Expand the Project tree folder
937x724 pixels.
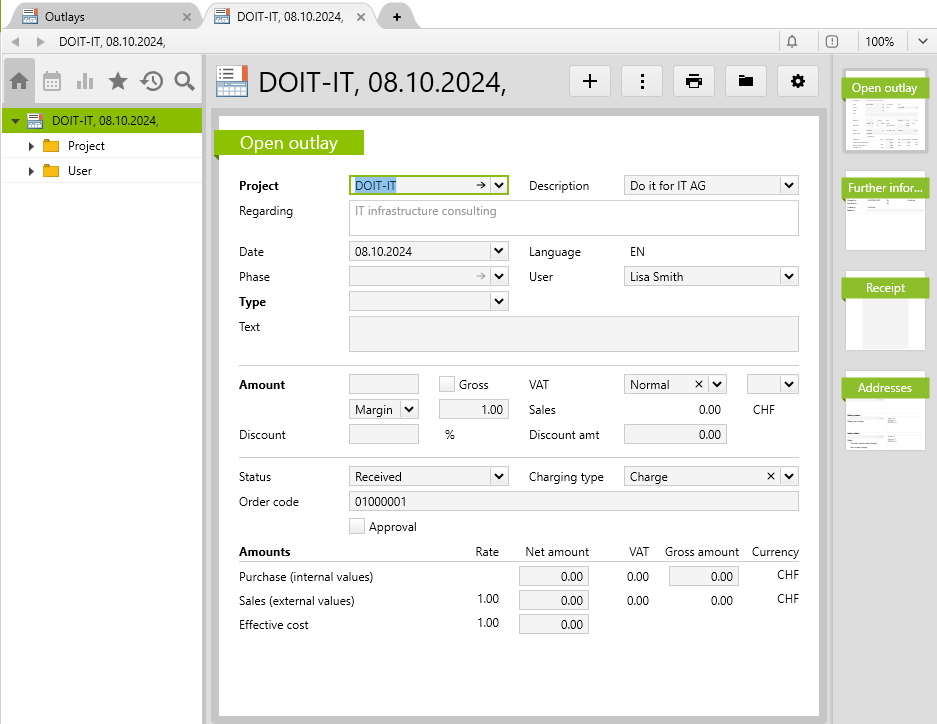[31, 146]
